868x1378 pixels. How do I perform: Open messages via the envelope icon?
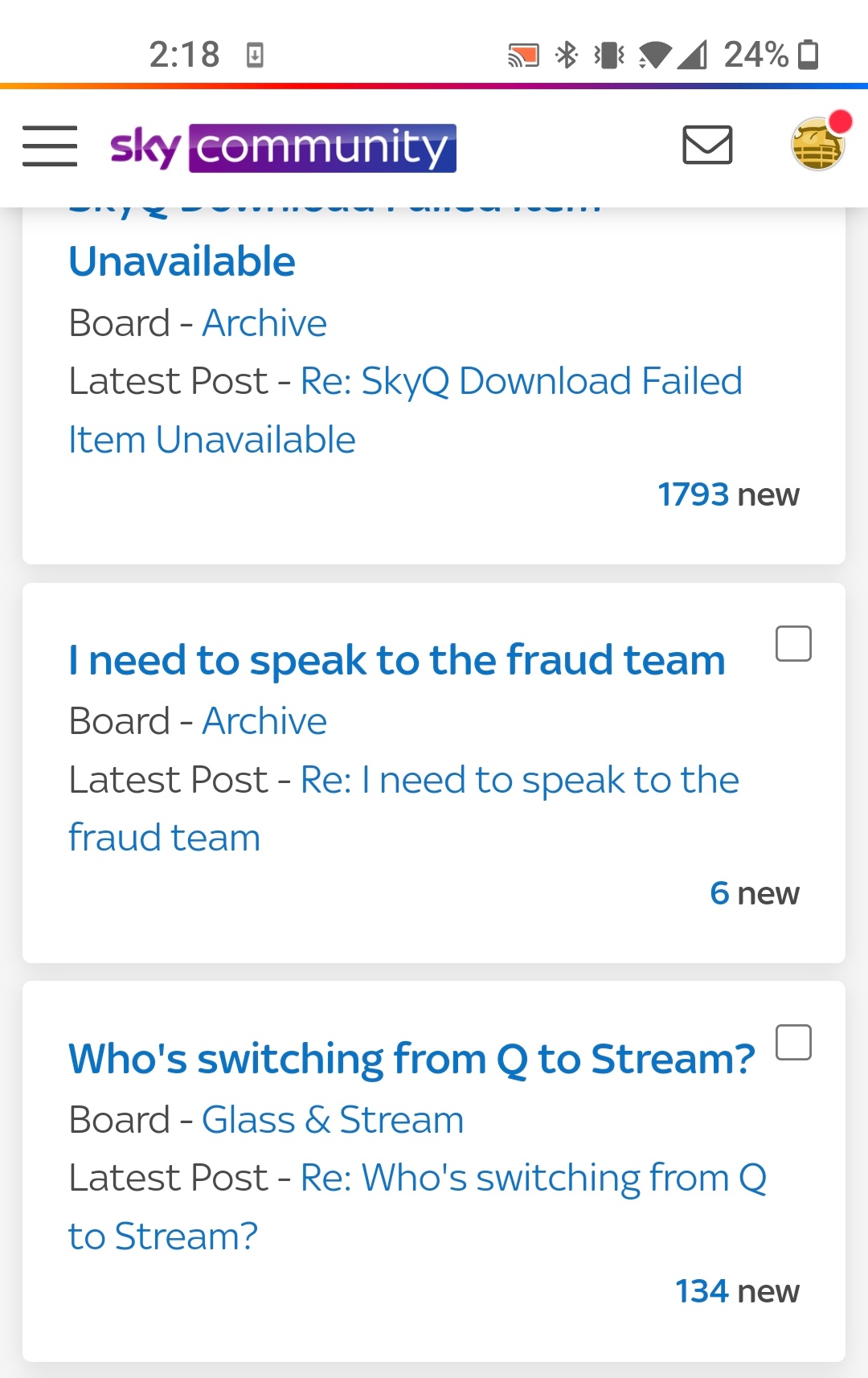pos(706,146)
